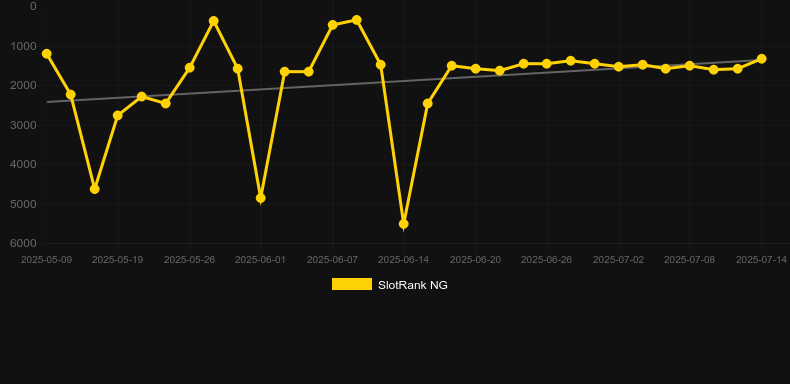The image size is (790, 384).
Task: Click the 2025-05-09 x-axis label
Action: pos(46,260)
